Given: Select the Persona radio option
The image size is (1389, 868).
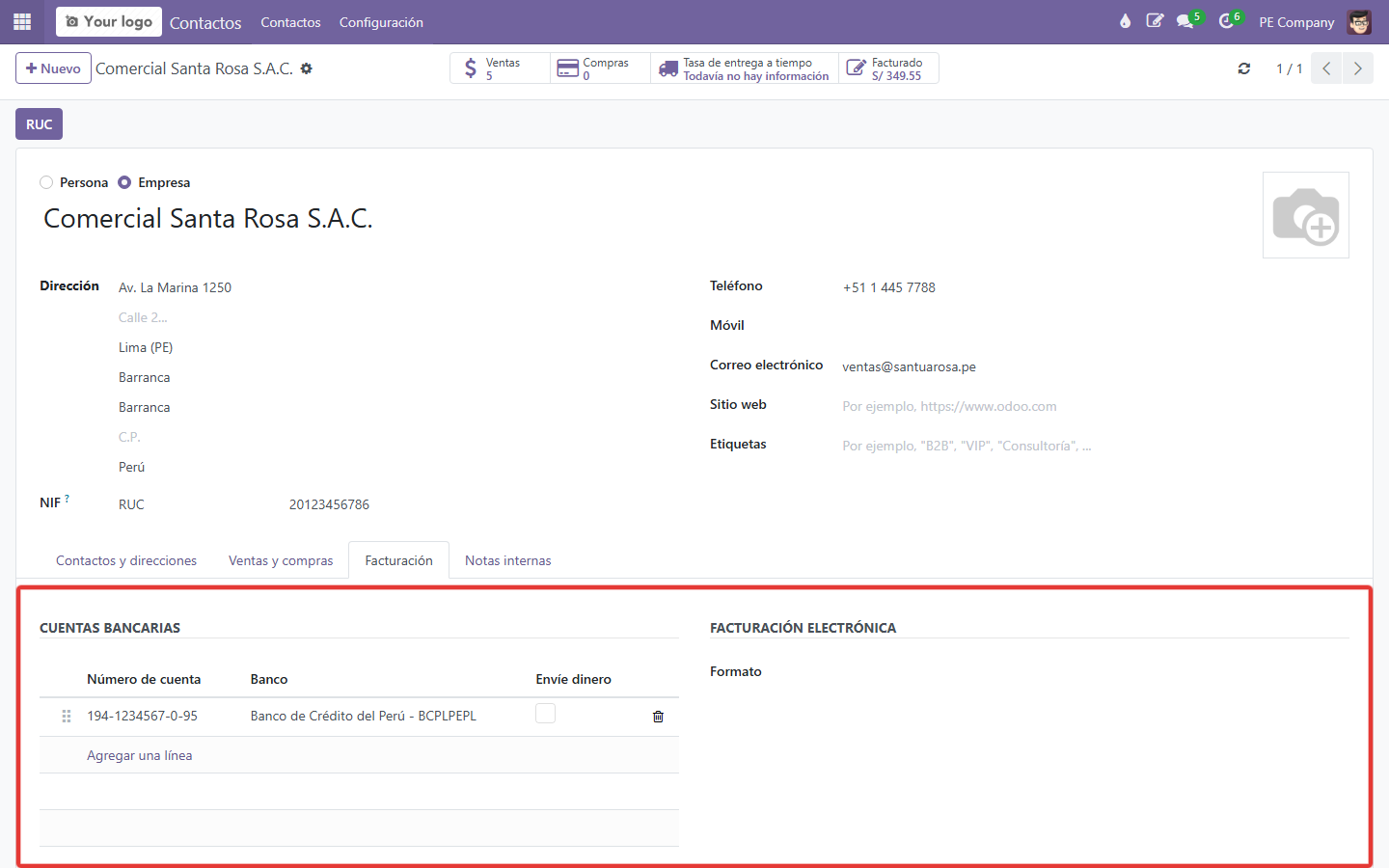Looking at the screenshot, I should (46, 182).
